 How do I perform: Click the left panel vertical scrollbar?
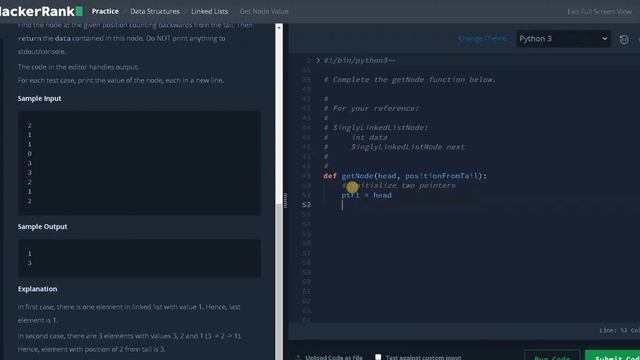(x=279, y=192)
